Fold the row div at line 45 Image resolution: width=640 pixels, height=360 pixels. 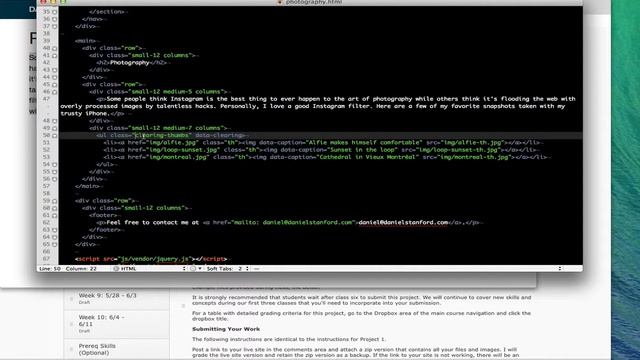click(x=54, y=84)
